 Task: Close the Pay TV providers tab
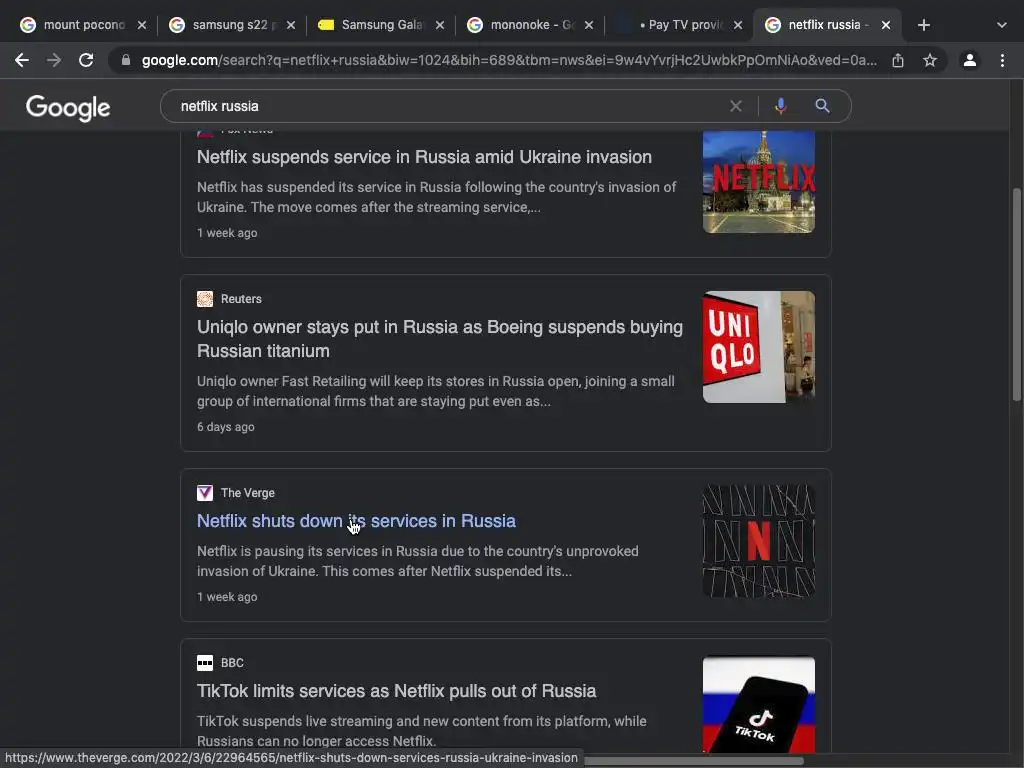click(737, 25)
